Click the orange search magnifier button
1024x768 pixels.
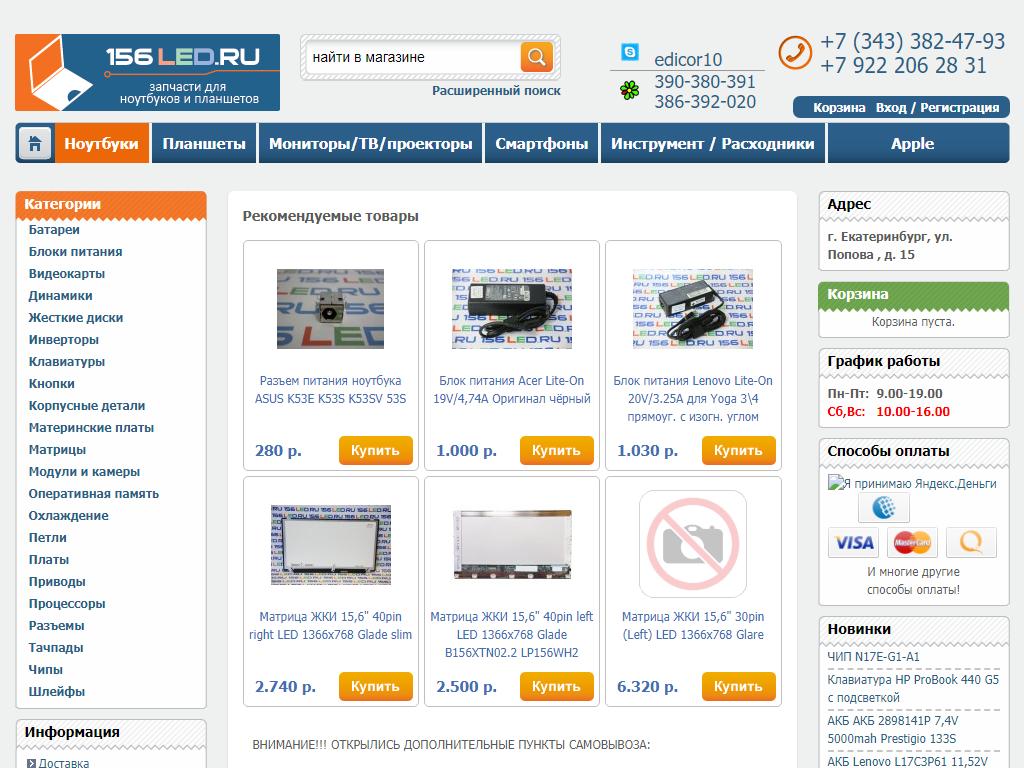click(x=537, y=57)
